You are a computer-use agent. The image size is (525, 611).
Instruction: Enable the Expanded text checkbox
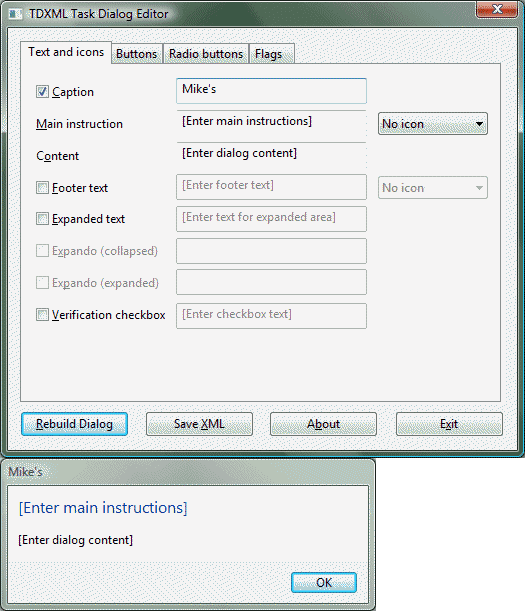click(x=42, y=219)
